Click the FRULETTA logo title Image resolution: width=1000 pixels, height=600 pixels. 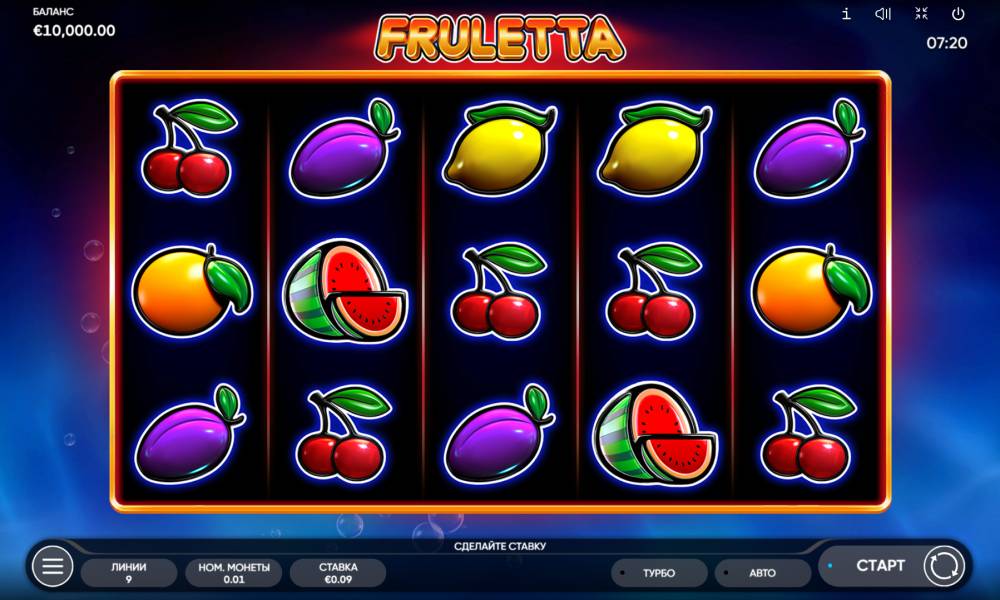point(500,39)
